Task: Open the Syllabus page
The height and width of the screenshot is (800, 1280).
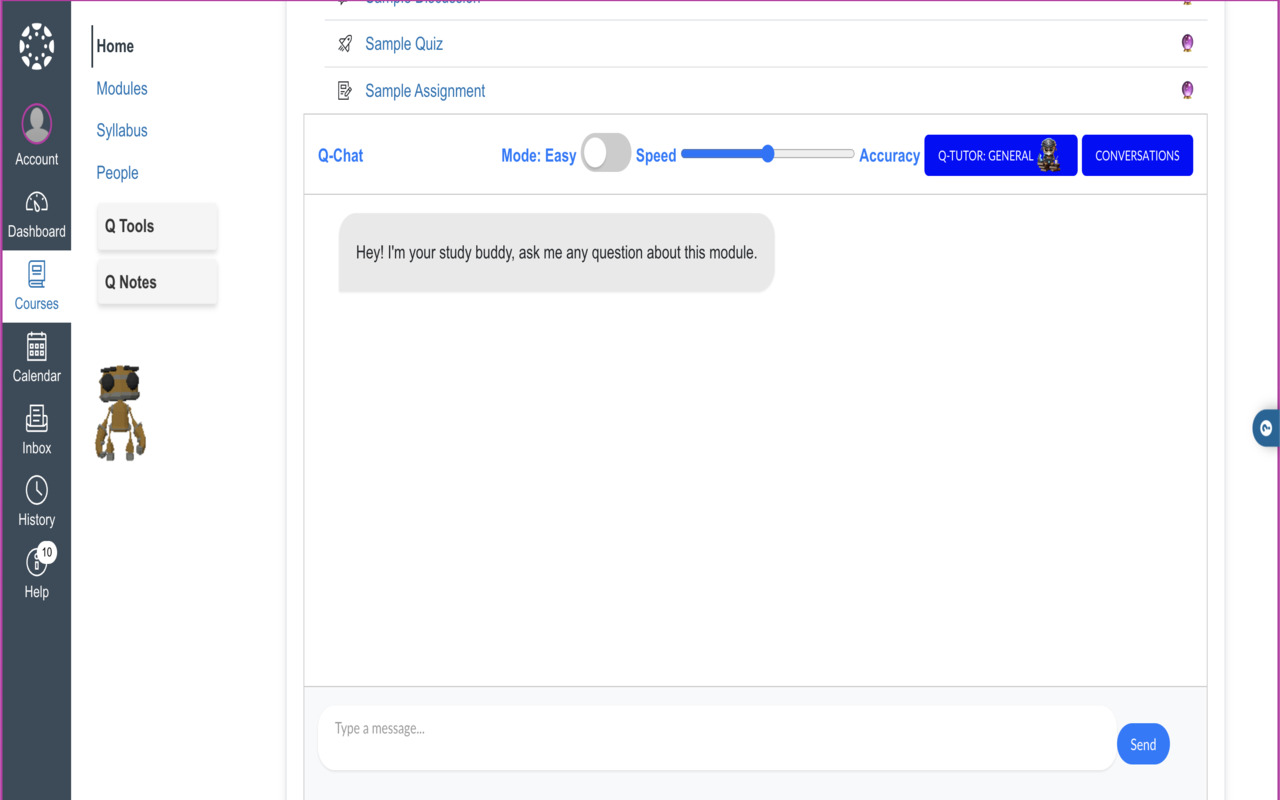Action: [x=122, y=131]
